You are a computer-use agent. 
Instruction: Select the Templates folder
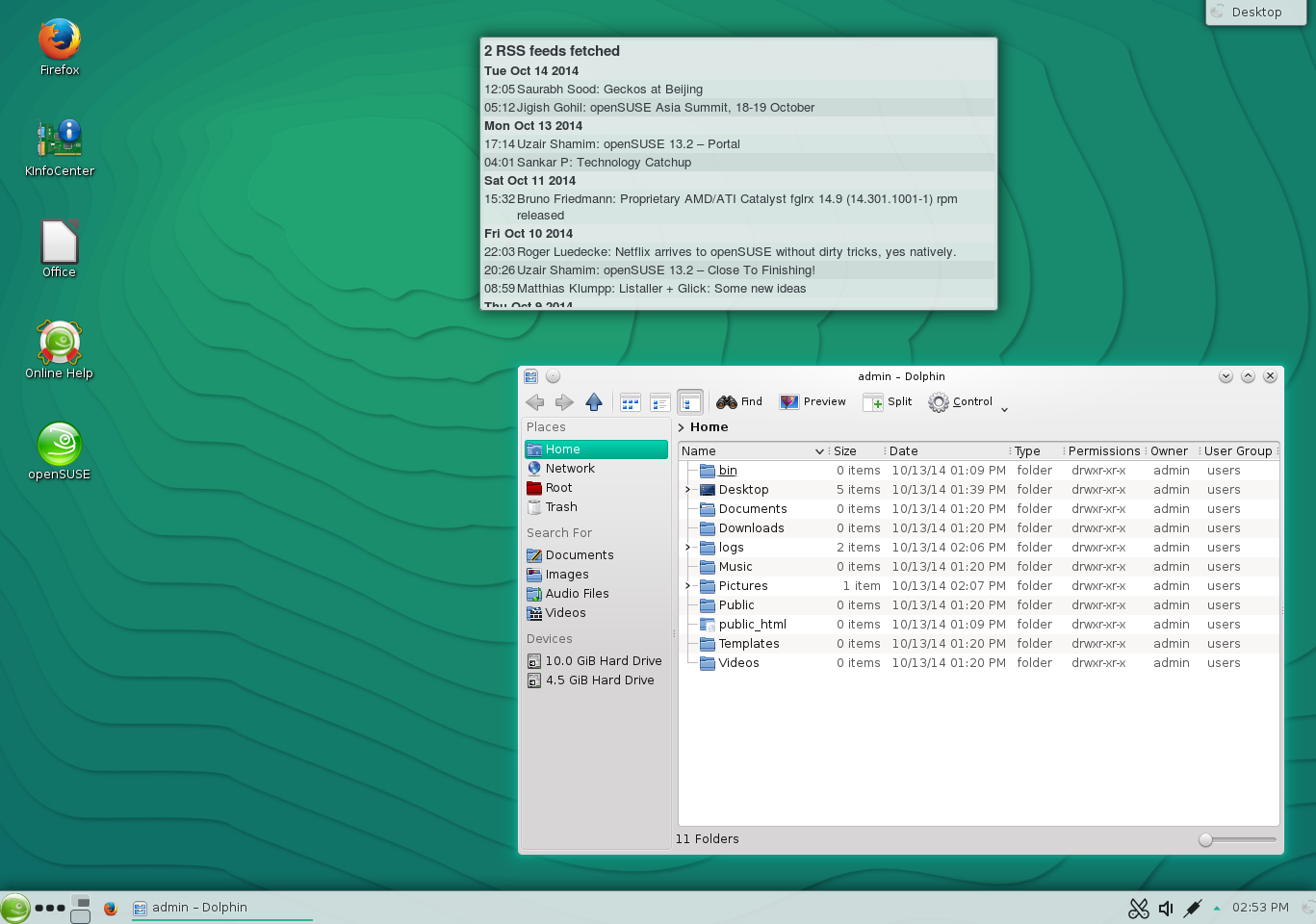pyautogui.click(x=740, y=644)
